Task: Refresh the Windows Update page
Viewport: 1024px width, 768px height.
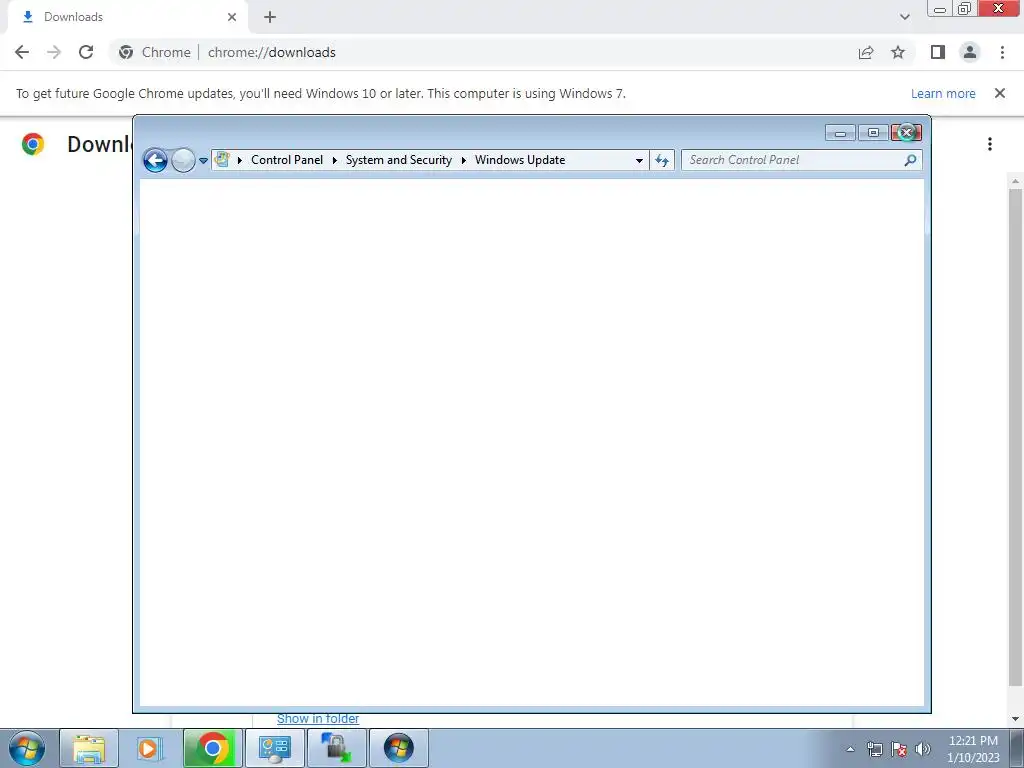Action: click(x=662, y=160)
